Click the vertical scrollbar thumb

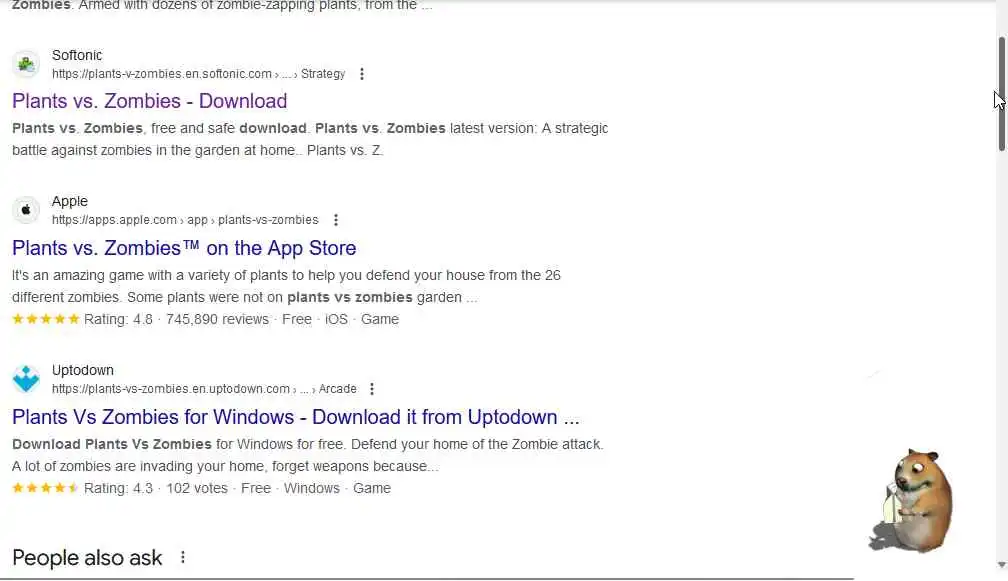(1002, 94)
